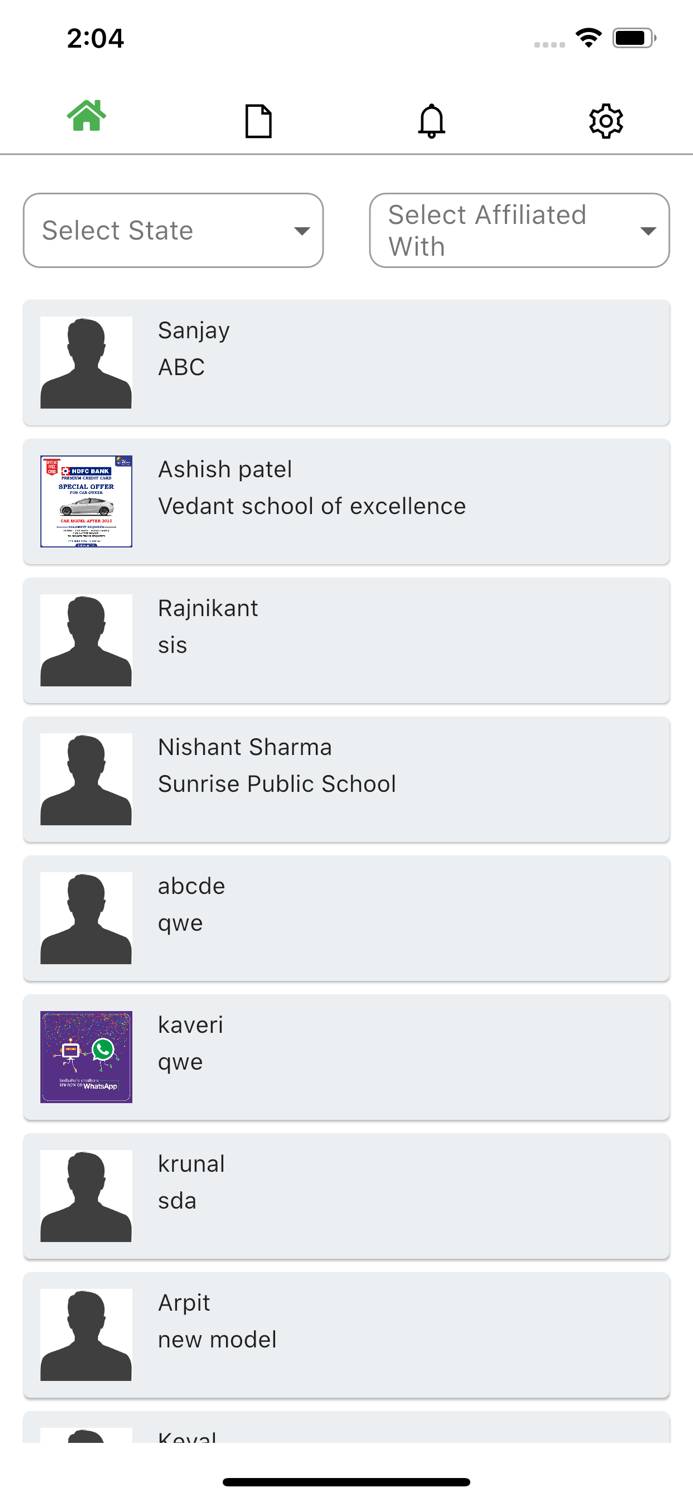Viewport: 693px width, 1500px height.
Task: Click the cellular signal dots icon
Action: coord(549,44)
